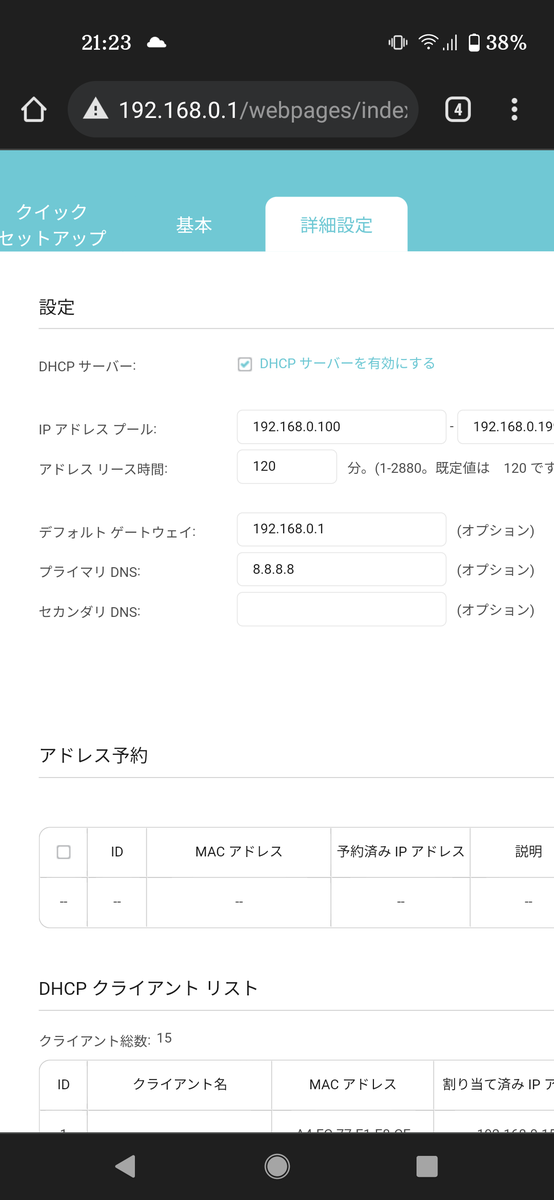
Task: Tap the DHCP サーバーを有効にする label text
Action: click(347, 363)
